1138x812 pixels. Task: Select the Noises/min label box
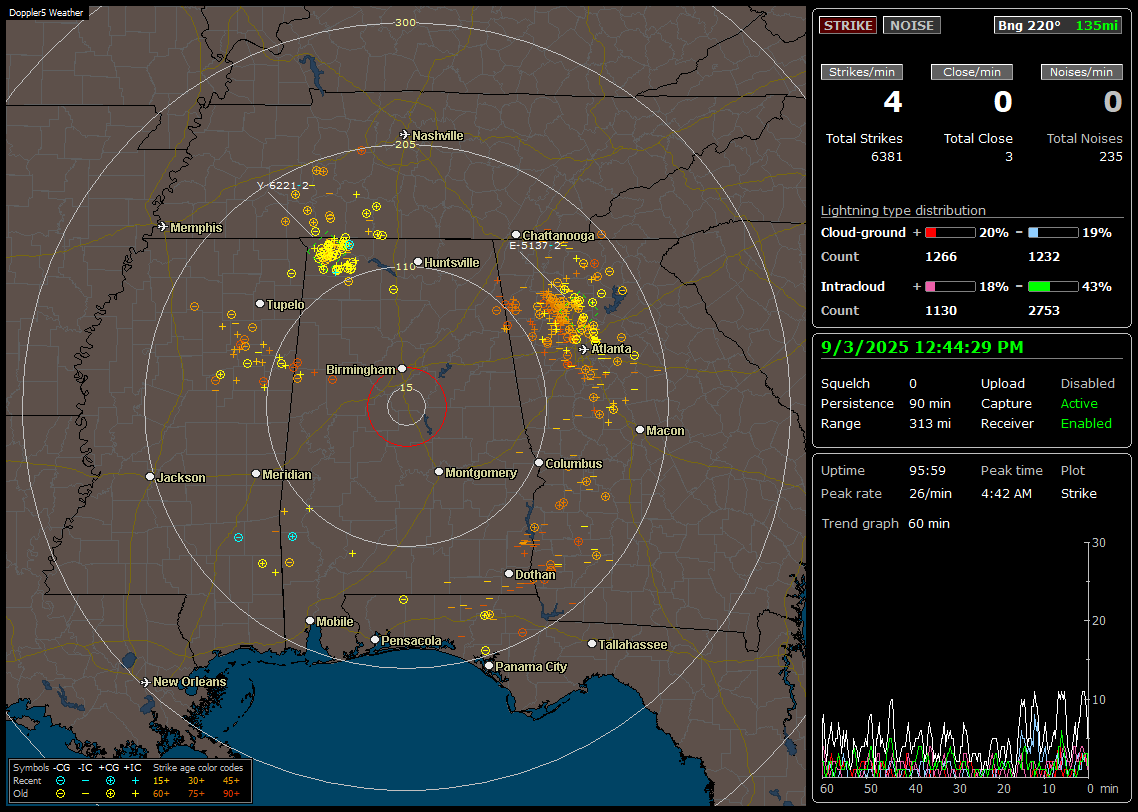pos(1081,72)
